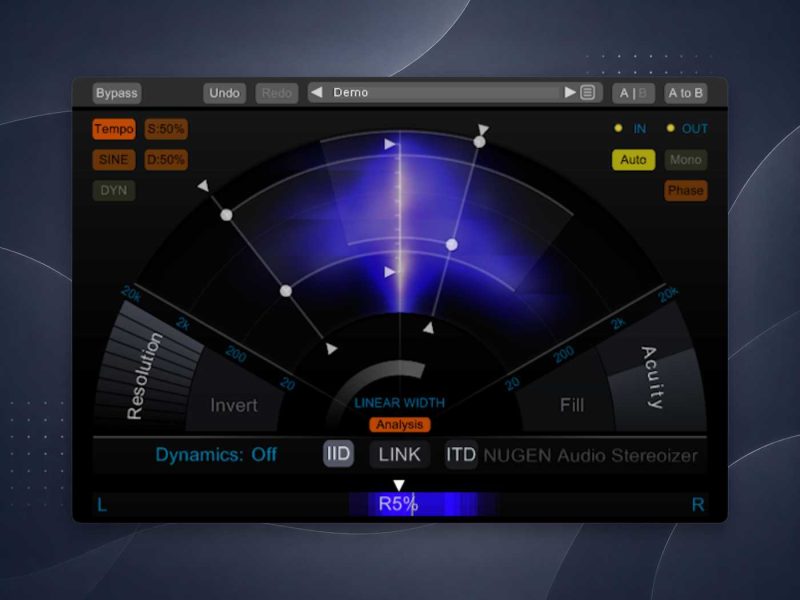Open the preset list menu icon

(588, 92)
